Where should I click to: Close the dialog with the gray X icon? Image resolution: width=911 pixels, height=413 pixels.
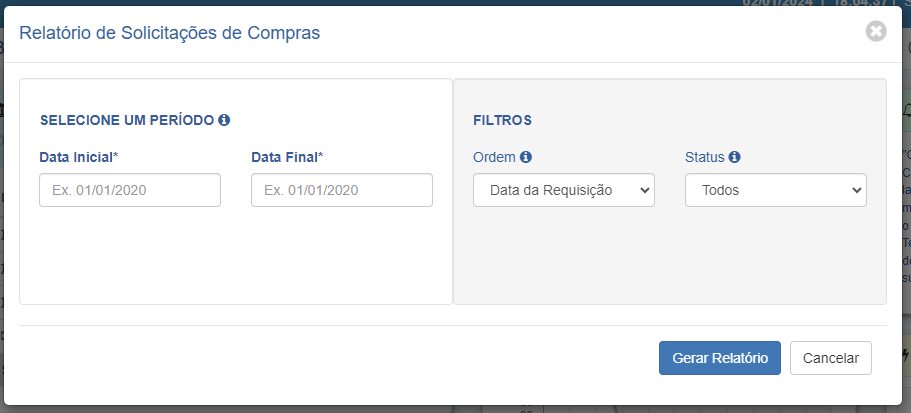click(876, 31)
